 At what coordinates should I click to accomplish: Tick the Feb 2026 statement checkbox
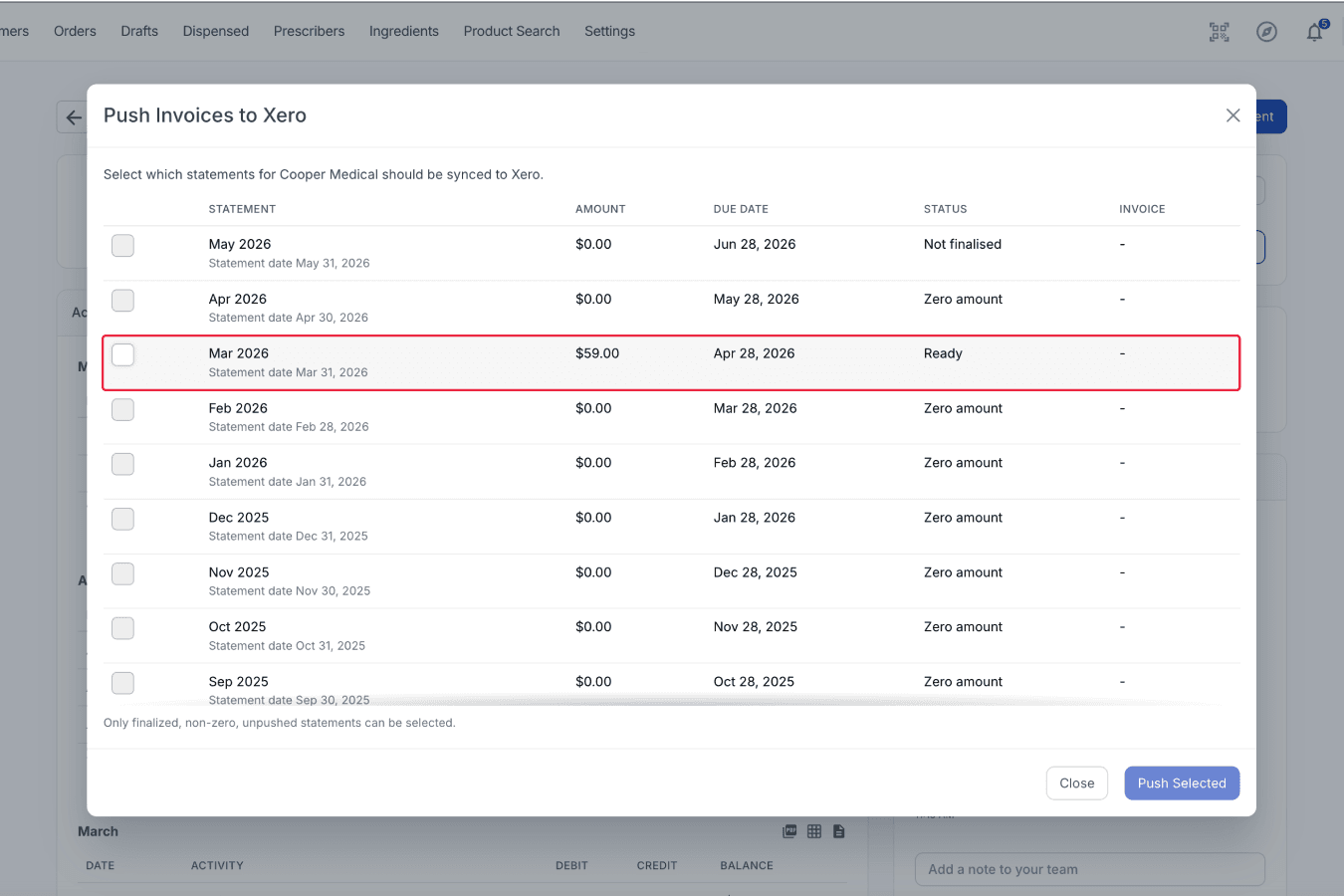click(x=122, y=409)
